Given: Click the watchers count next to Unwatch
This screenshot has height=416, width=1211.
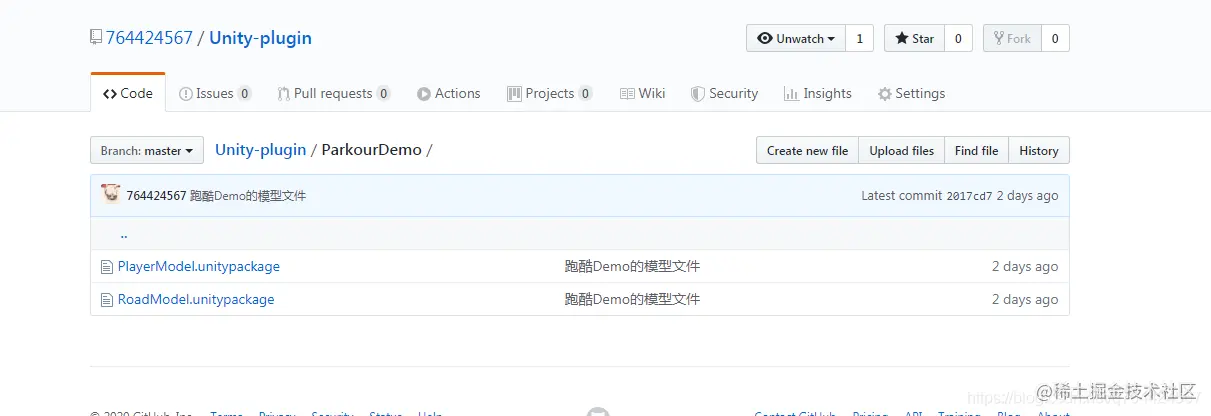Looking at the screenshot, I should [x=859, y=39].
